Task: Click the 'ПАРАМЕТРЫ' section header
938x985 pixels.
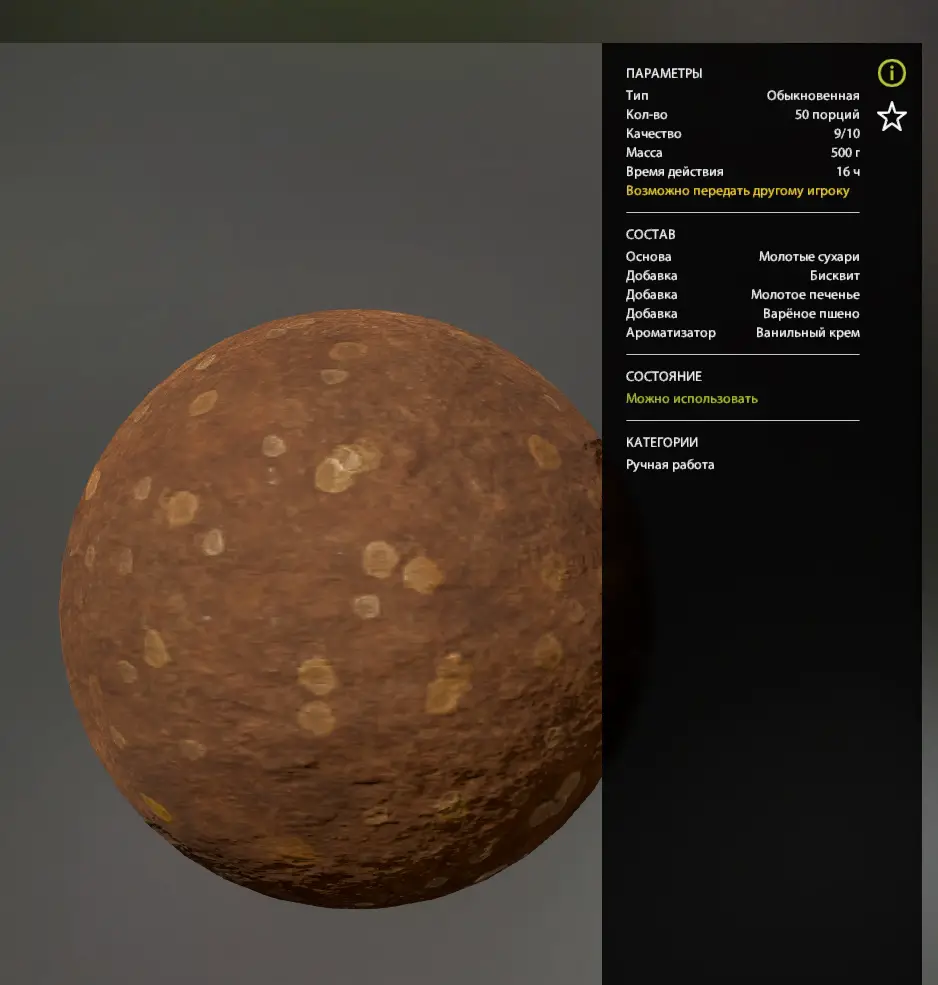Action: 663,73
